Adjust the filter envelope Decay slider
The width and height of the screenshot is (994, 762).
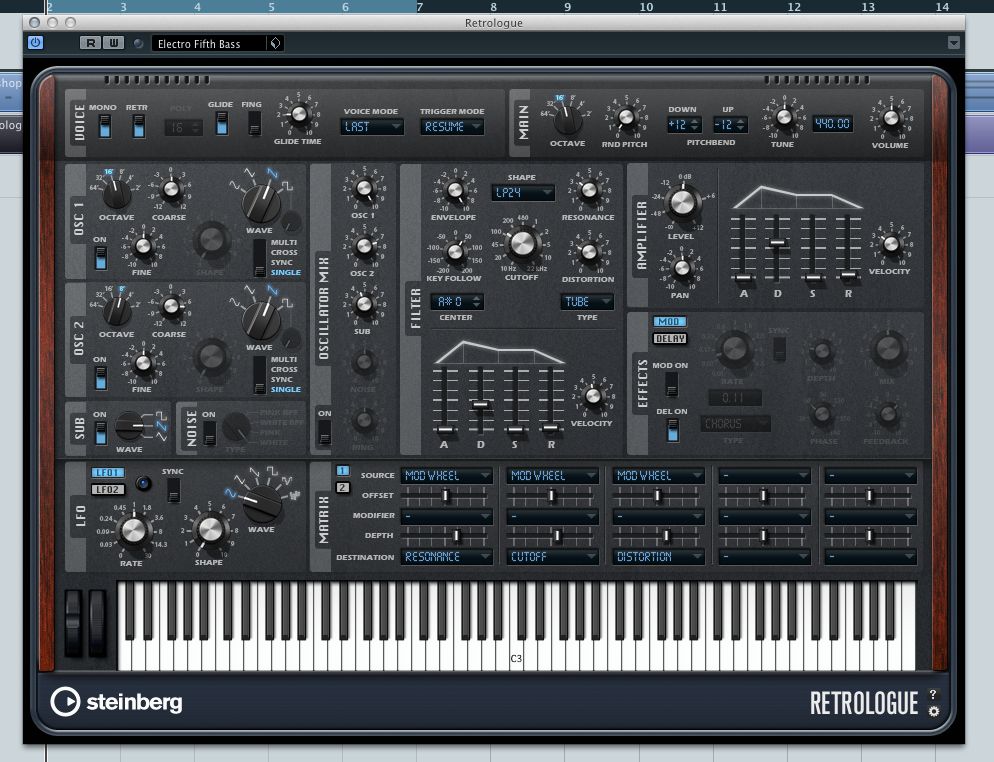coord(480,404)
